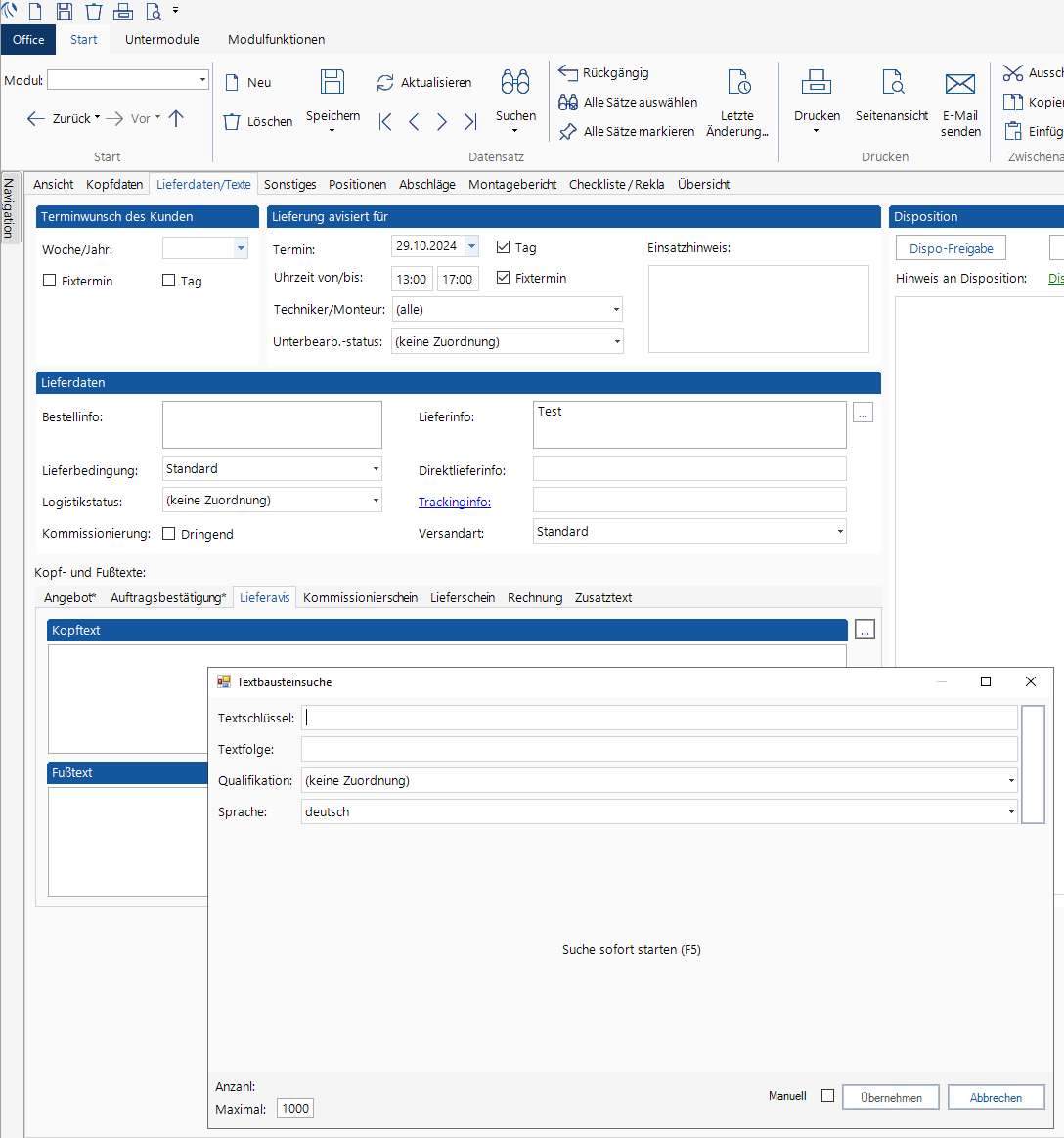
Task: Create a new record with Neu
Action: 248,83
